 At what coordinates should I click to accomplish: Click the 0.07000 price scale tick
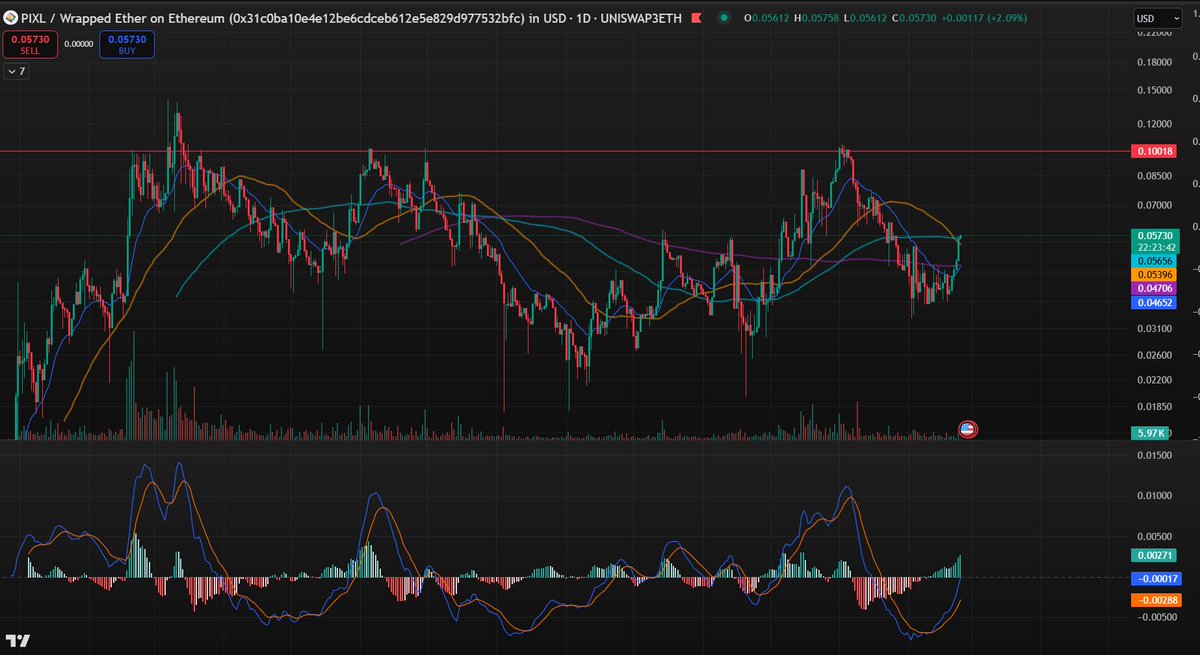pos(1153,206)
